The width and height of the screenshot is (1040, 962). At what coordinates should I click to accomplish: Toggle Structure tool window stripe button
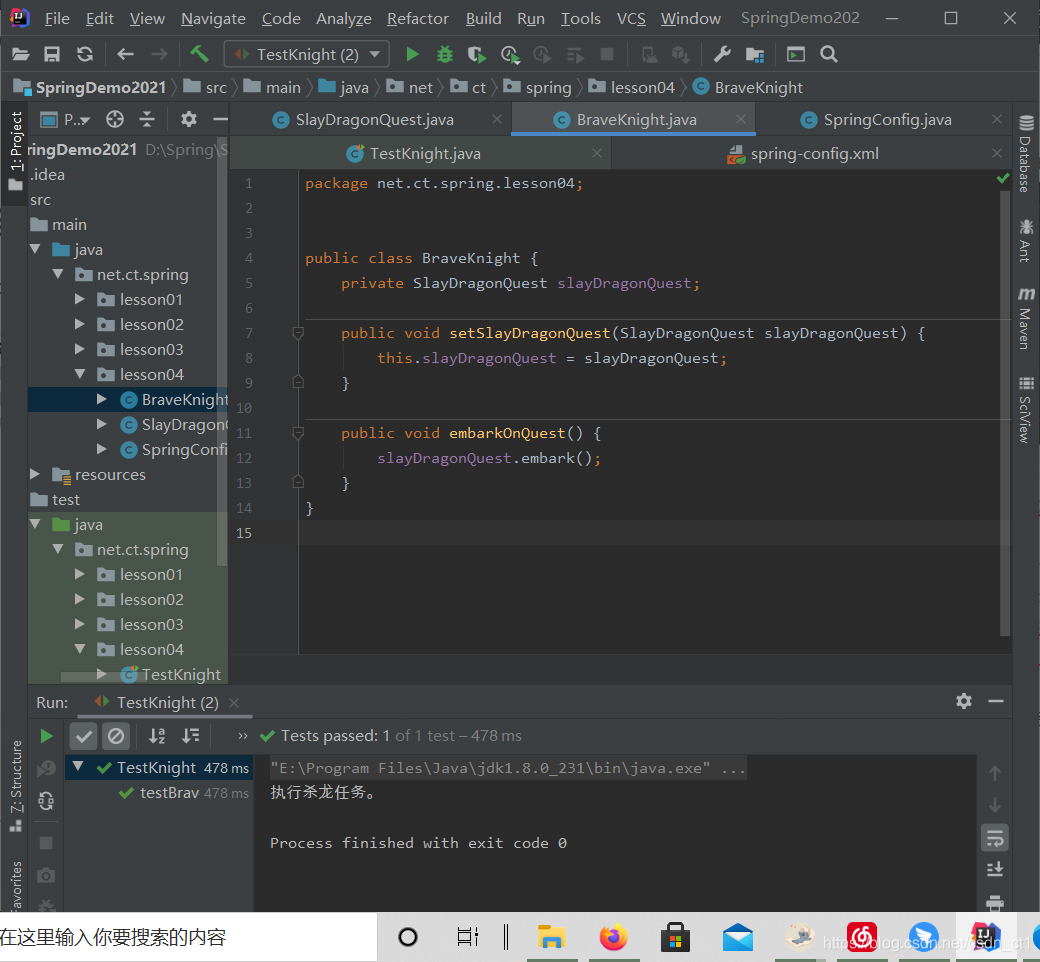(x=16, y=786)
